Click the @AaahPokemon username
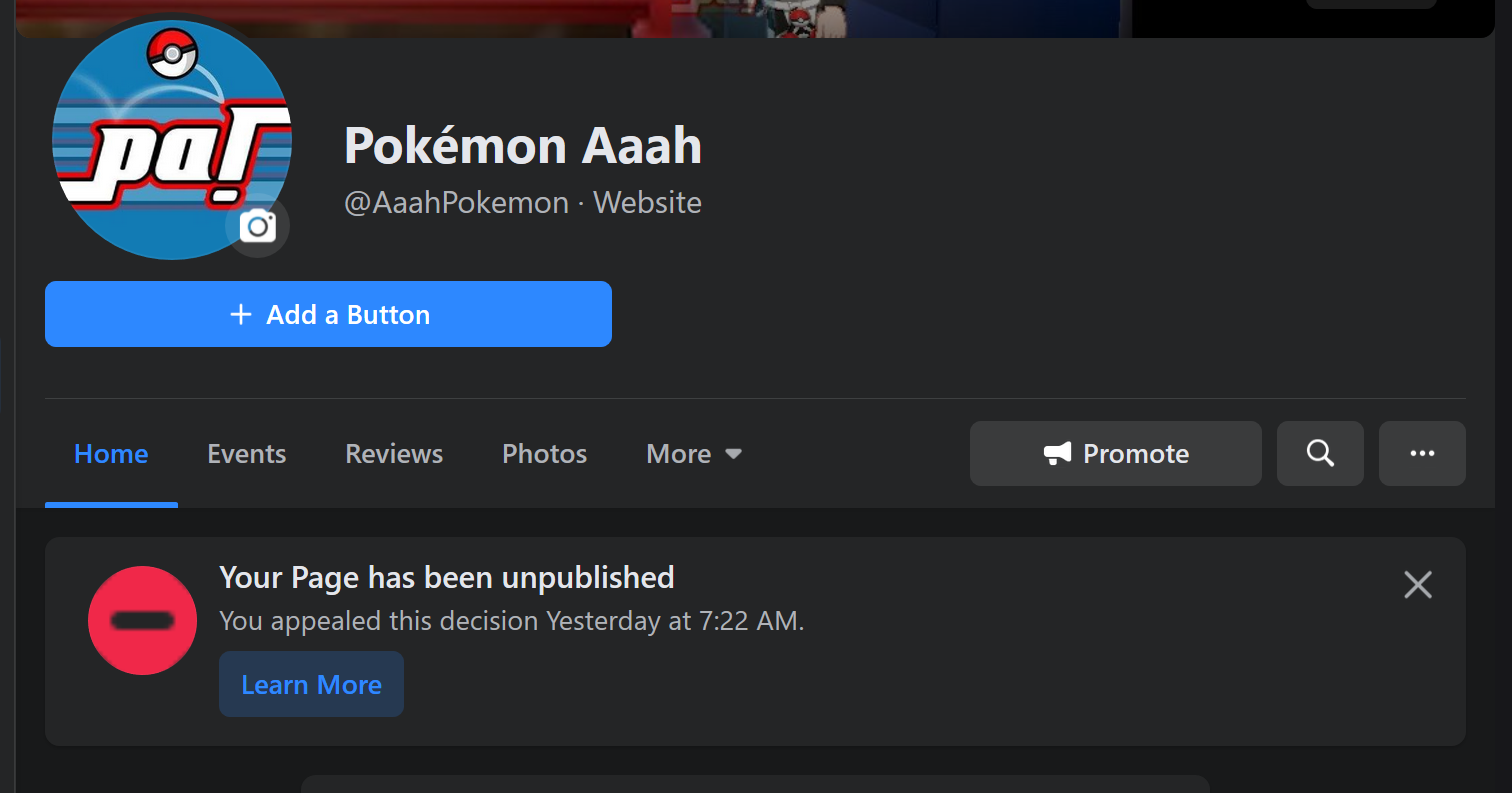This screenshot has width=1512, height=793. [x=456, y=203]
